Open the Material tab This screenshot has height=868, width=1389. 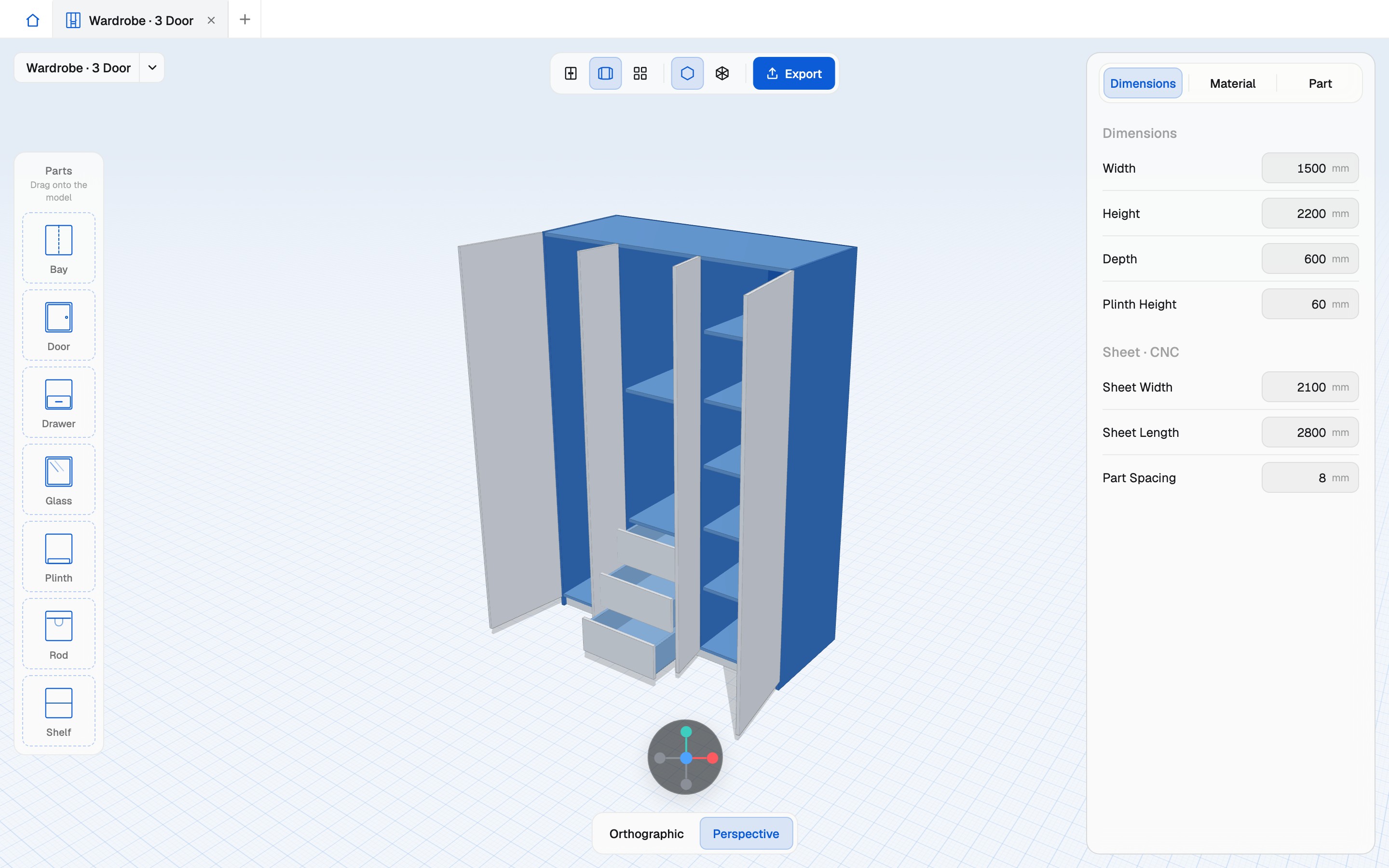pyautogui.click(x=1232, y=83)
